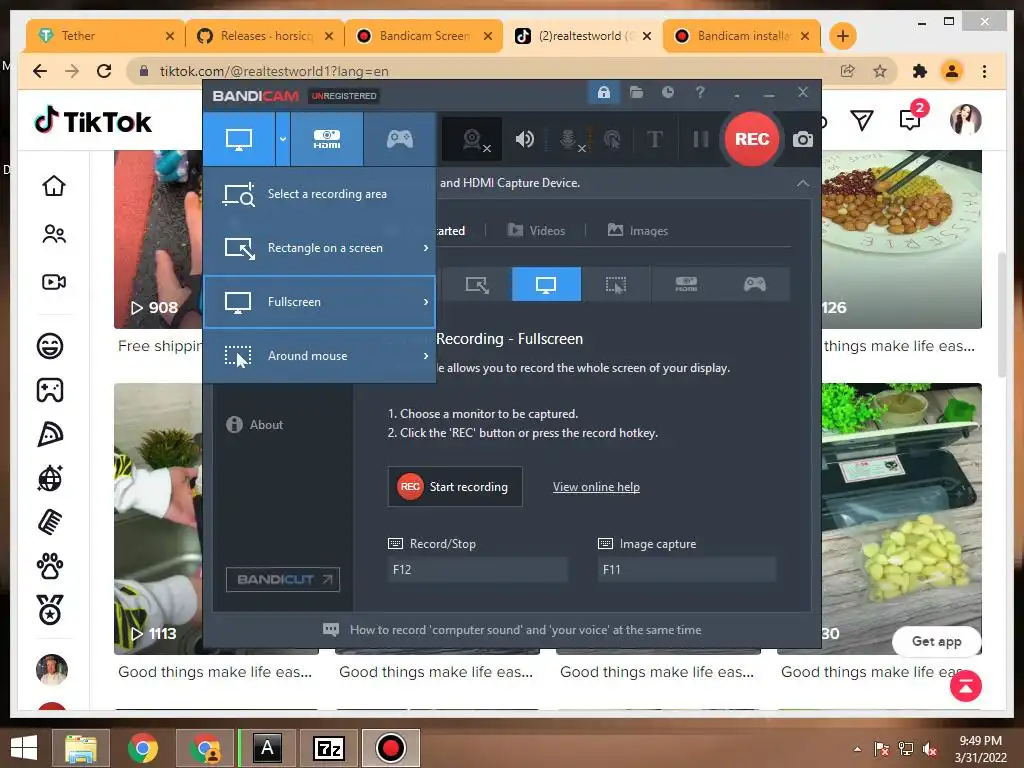Click Image capture hotkey field F11
1024x768 pixels.
click(x=687, y=569)
